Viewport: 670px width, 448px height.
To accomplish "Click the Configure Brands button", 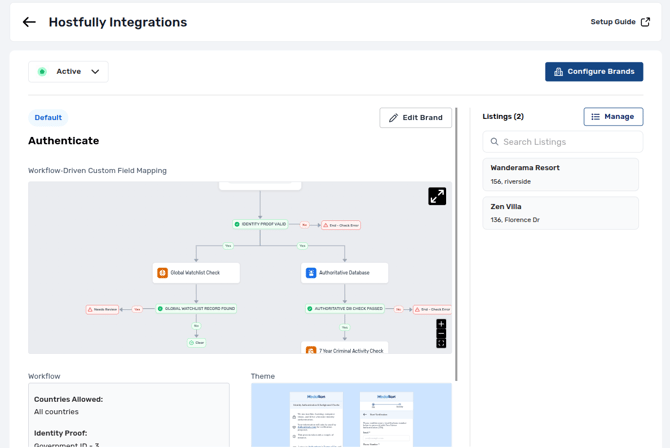I will pos(594,71).
